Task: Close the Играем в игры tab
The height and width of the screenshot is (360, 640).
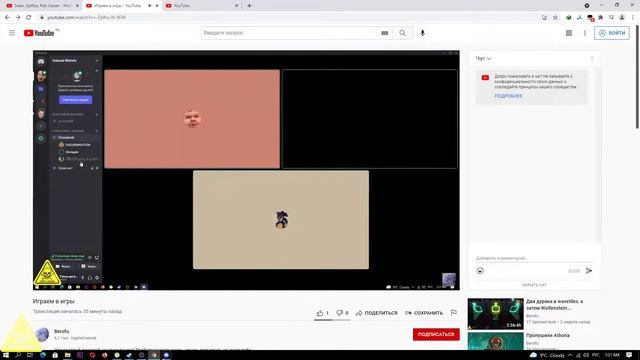Action: coord(157,6)
